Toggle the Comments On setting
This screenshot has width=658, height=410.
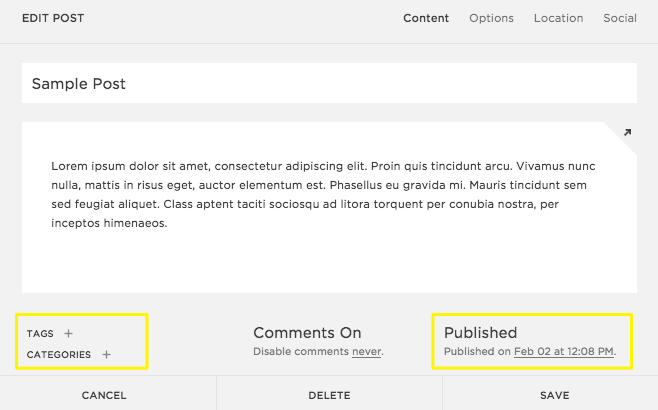click(307, 333)
